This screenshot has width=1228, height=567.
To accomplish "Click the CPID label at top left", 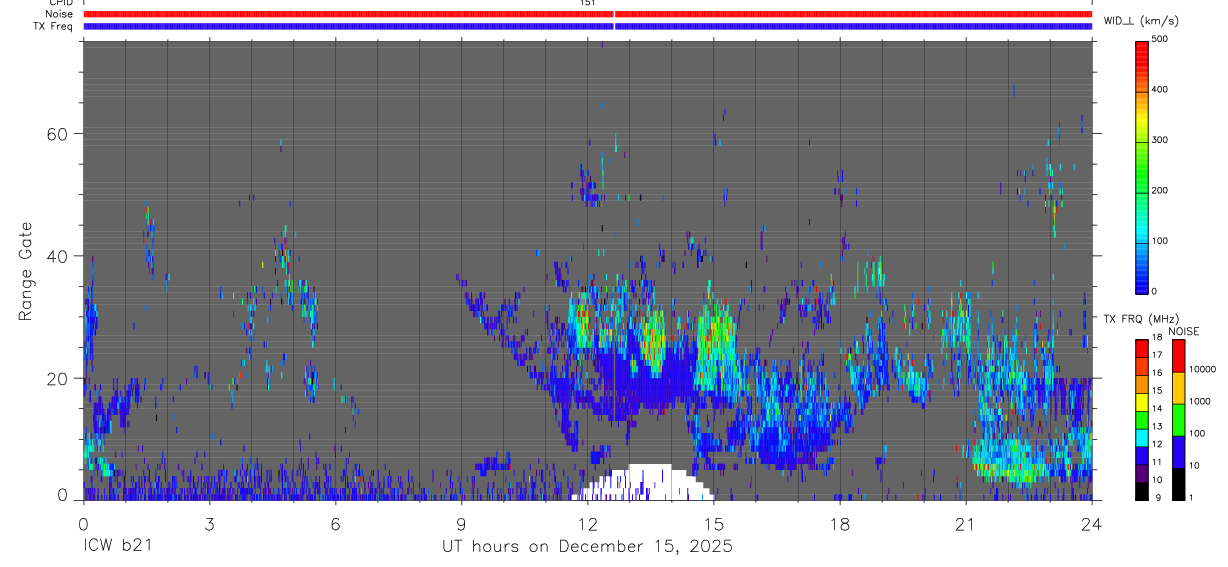I will (x=60, y=3).
